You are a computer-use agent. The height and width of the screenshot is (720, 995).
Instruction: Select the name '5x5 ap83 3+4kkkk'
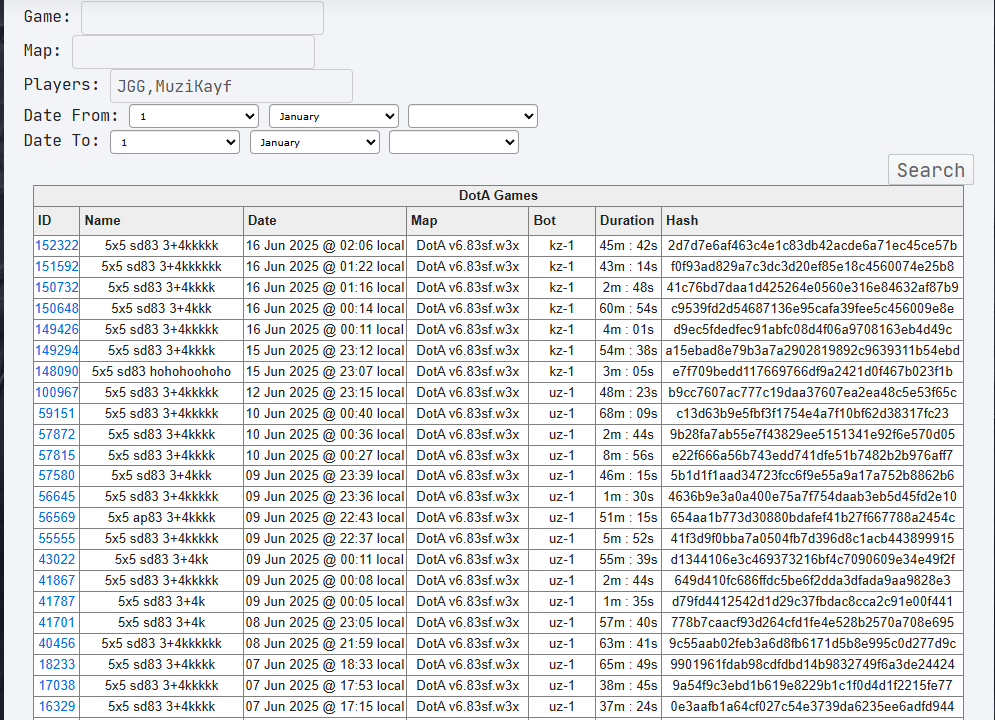click(161, 517)
